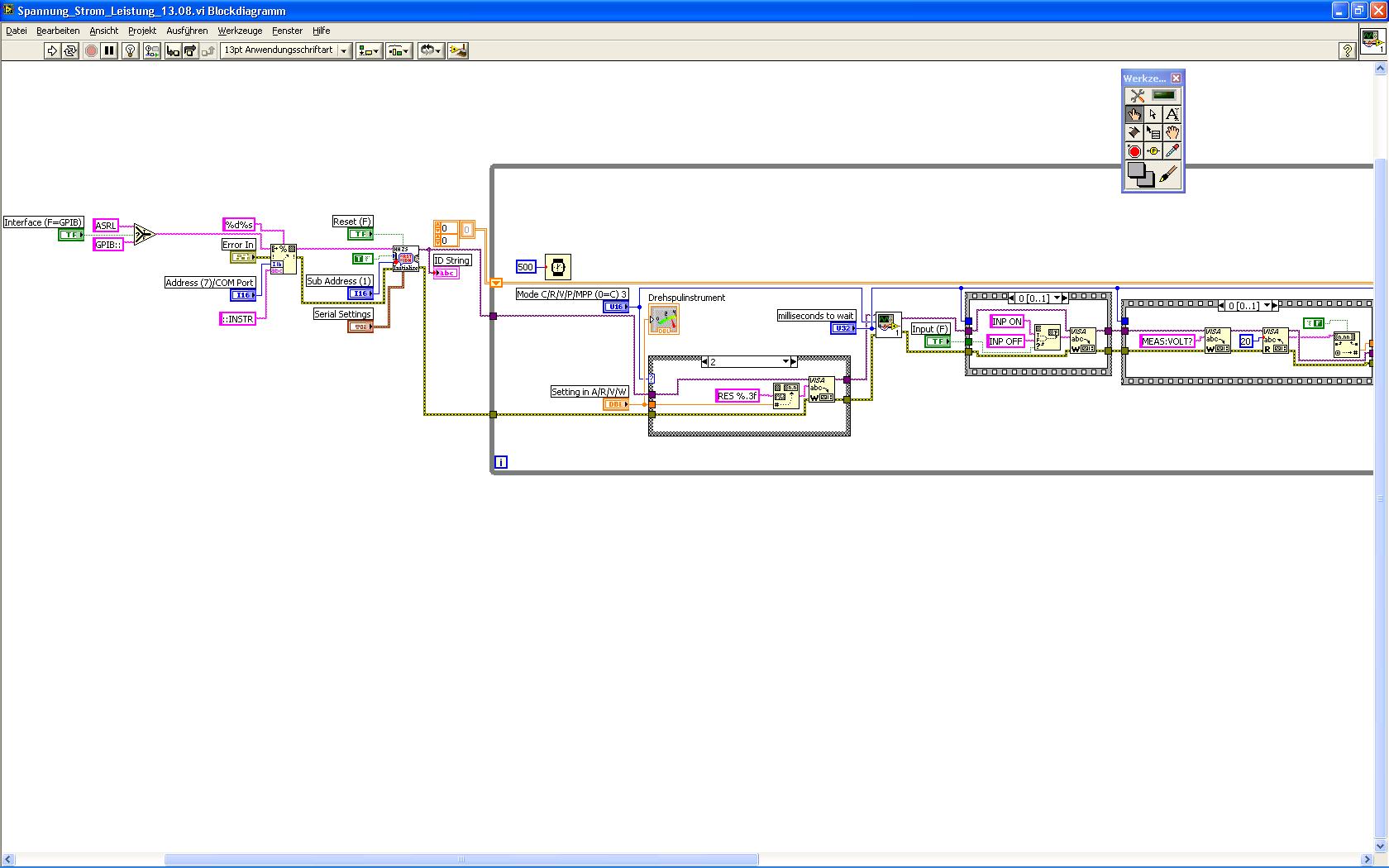Viewport: 1389px width, 868px height.
Task: Open the Fenster menu
Action: [288, 31]
